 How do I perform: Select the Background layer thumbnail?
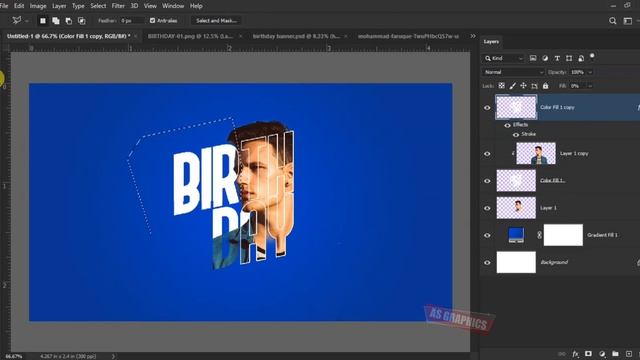point(516,262)
